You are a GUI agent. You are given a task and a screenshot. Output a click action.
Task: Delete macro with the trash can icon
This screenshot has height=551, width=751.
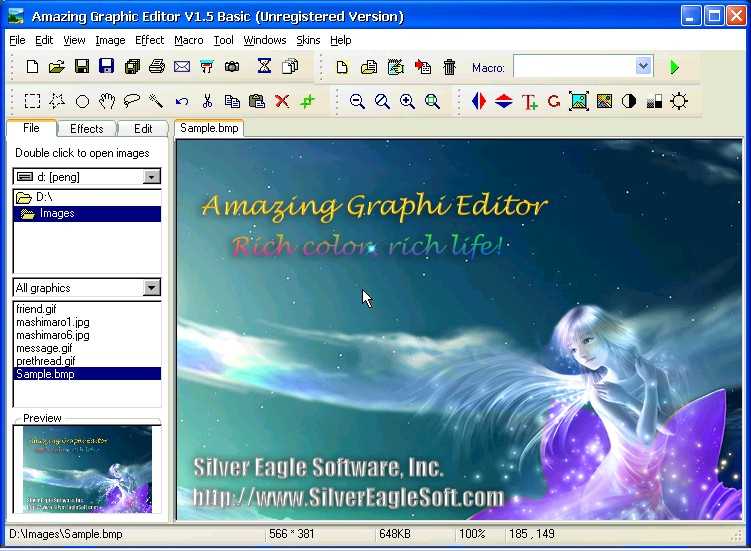point(449,67)
